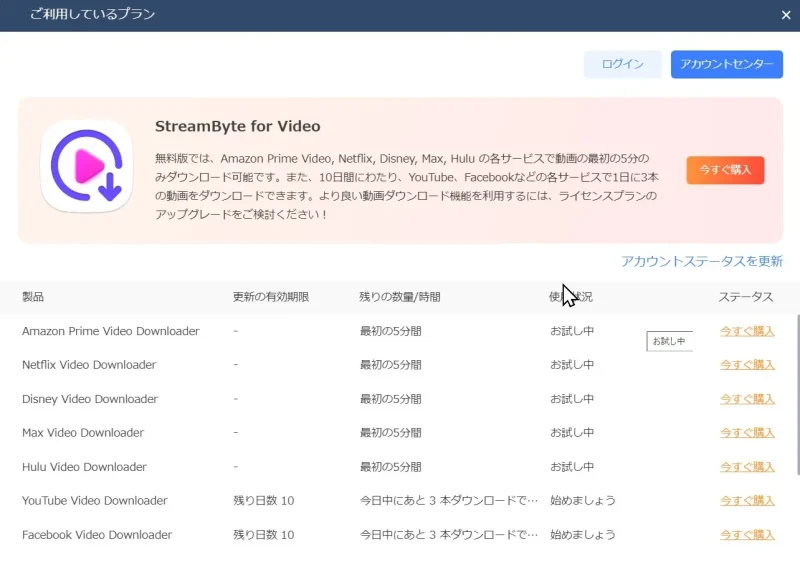Click 今すぐ購入 for Amazon Prime Video Downloader
Image resolution: width=800 pixels, height=565 pixels.
tap(747, 331)
